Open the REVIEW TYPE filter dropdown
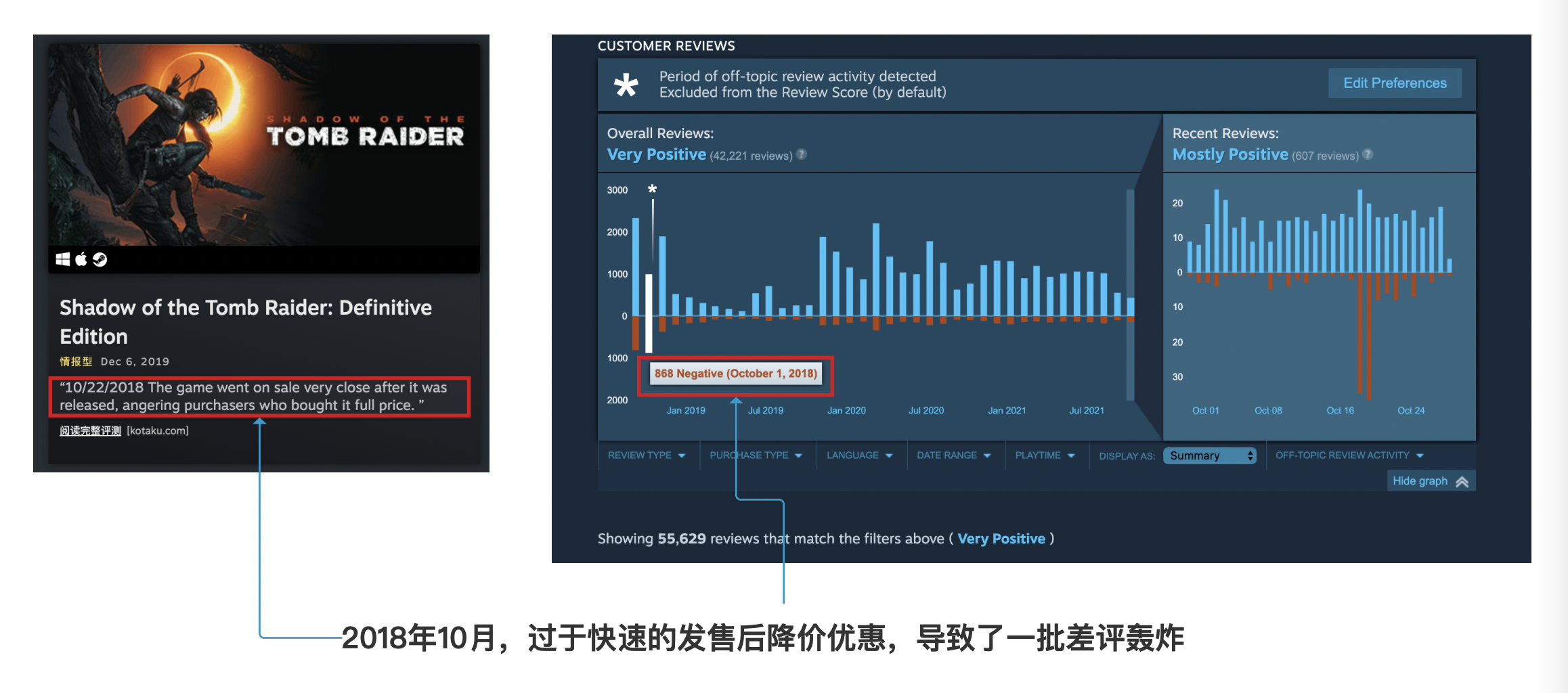Screen dimensions: 1568x693 pyautogui.click(x=647, y=455)
